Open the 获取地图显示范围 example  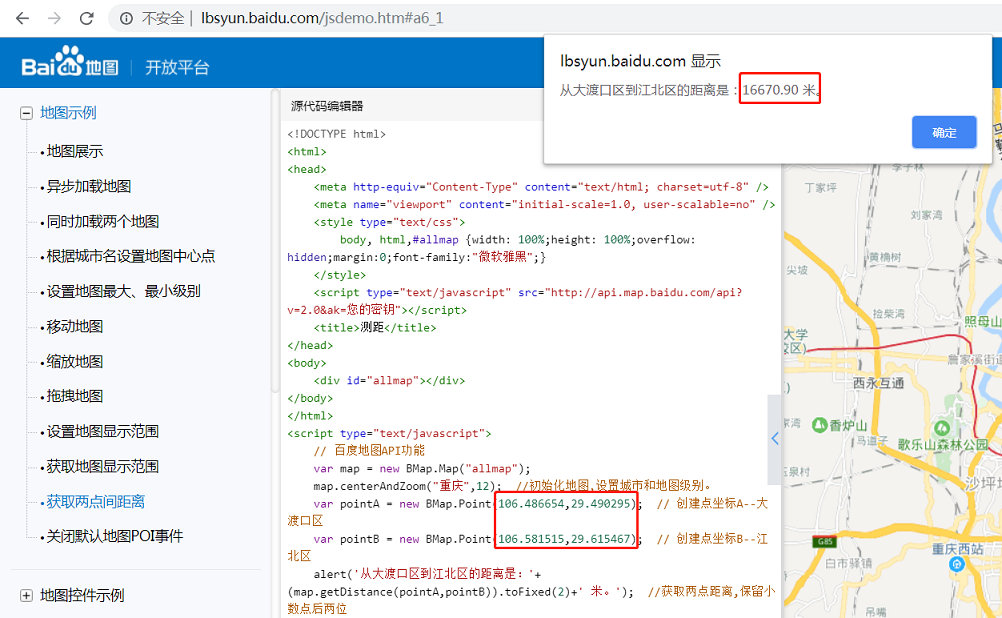coord(103,467)
